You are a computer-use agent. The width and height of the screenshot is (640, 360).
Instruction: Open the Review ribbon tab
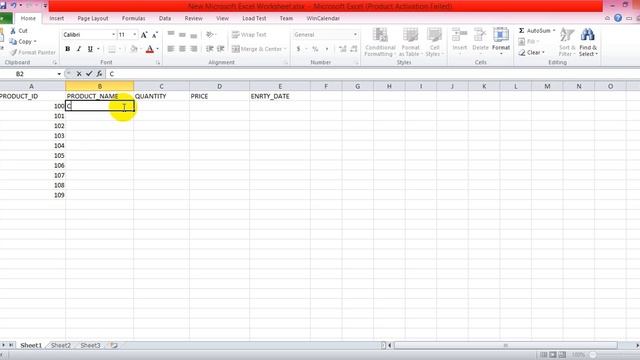tap(193, 18)
